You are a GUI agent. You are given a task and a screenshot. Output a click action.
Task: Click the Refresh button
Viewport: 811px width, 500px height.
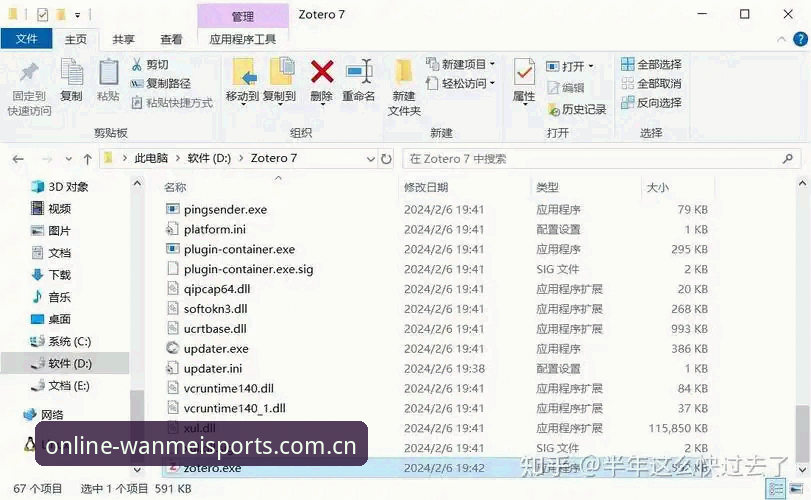click(386, 159)
